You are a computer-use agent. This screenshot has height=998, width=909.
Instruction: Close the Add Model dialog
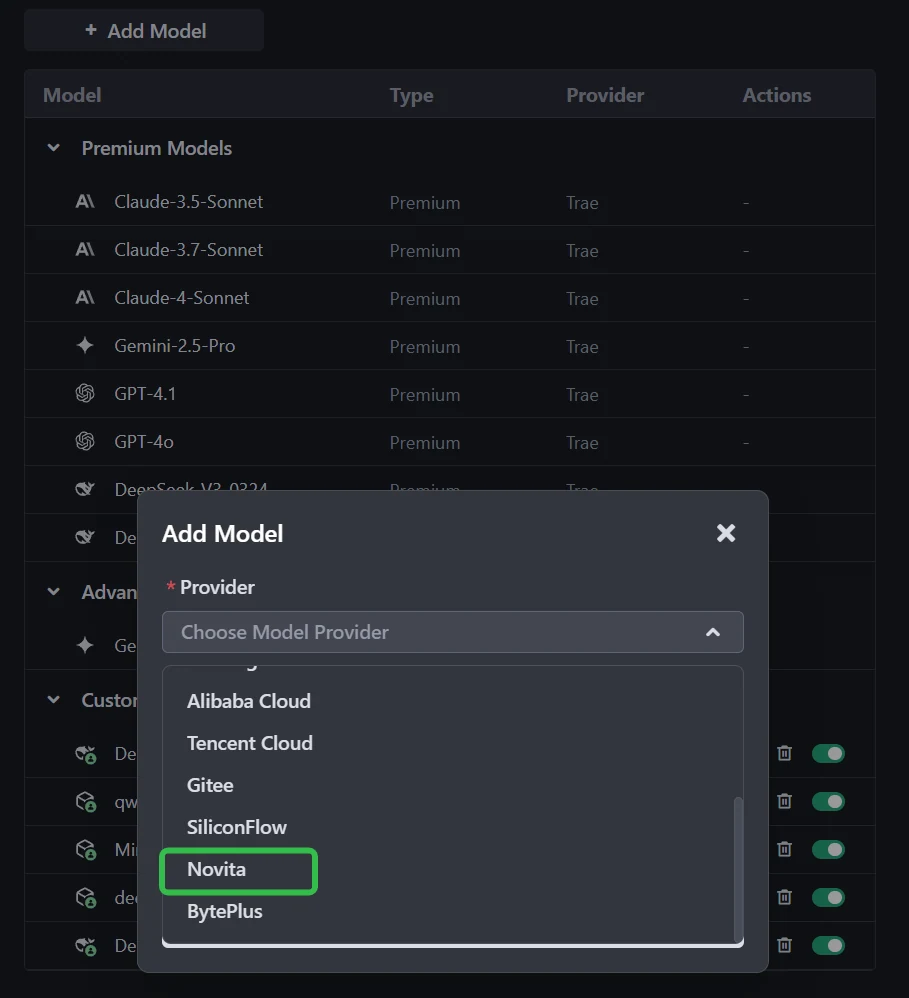pyautogui.click(x=726, y=533)
